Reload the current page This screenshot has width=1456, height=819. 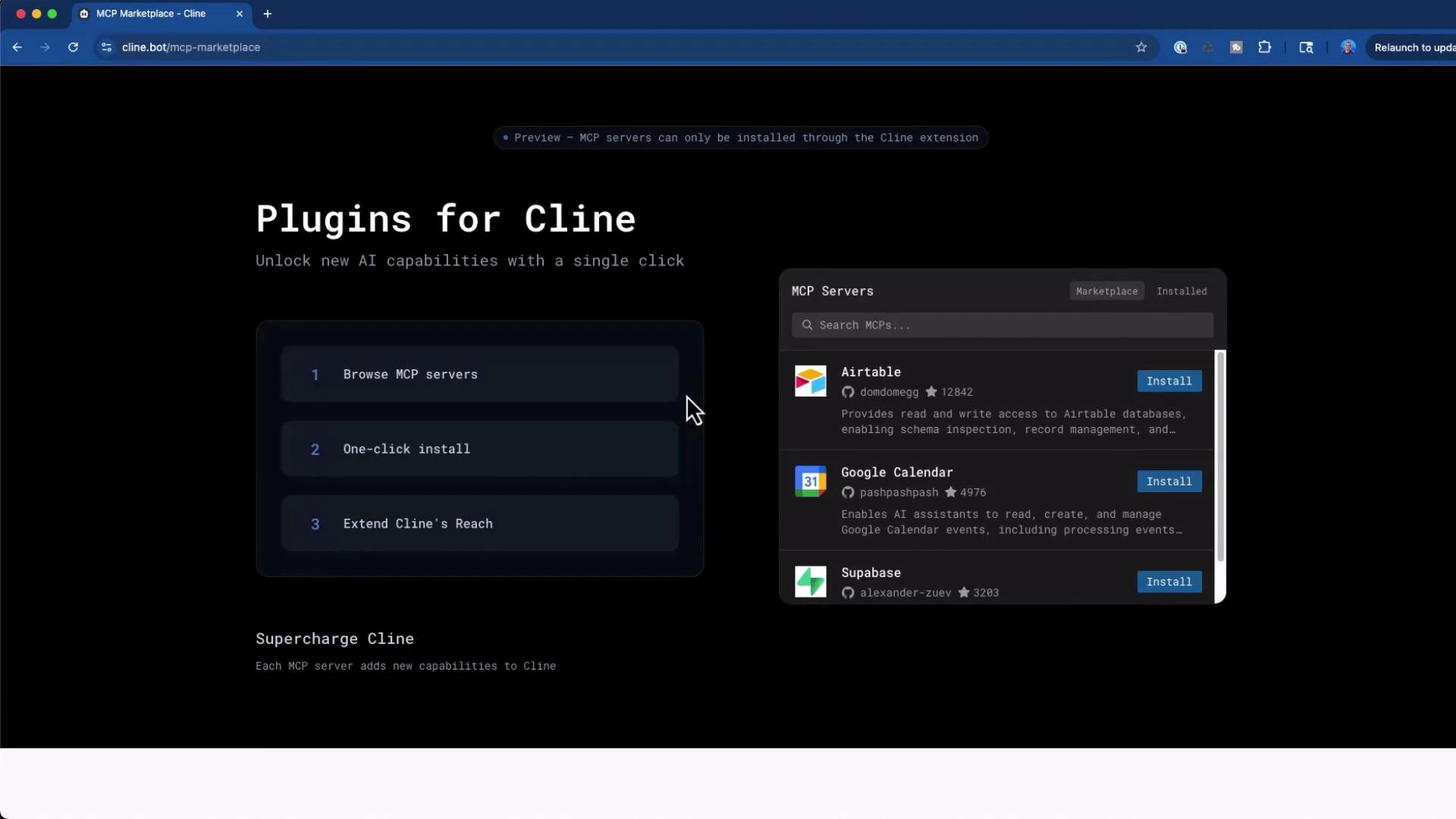pyautogui.click(x=73, y=47)
